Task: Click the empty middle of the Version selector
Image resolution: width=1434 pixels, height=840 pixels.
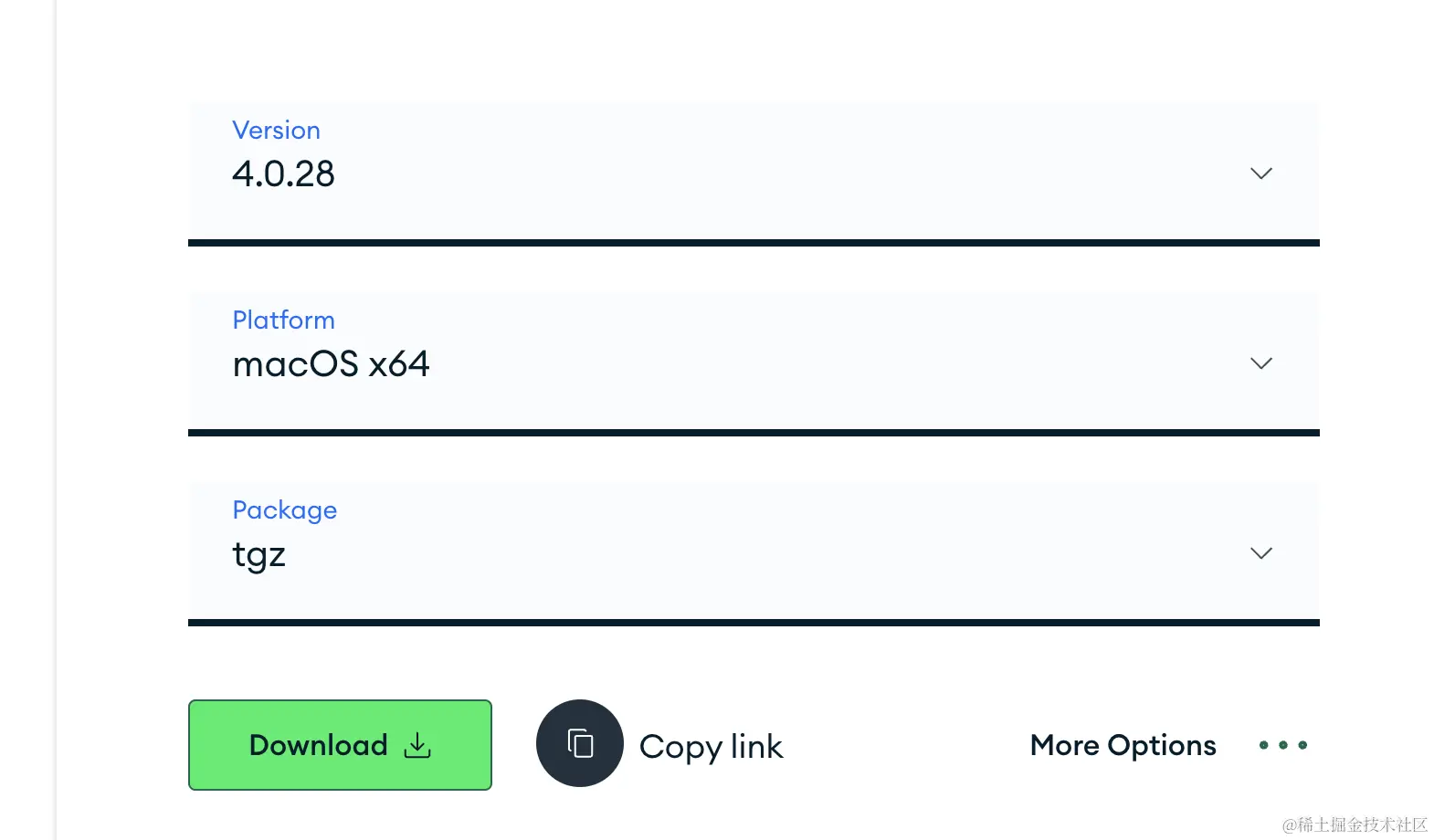Action: click(x=754, y=172)
